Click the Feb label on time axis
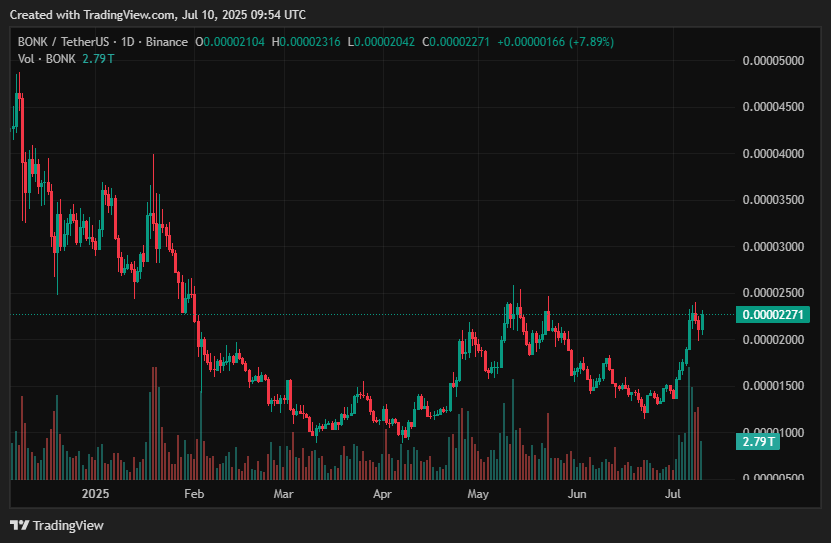The width and height of the screenshot is (831, 543). (x=194, y=494)
